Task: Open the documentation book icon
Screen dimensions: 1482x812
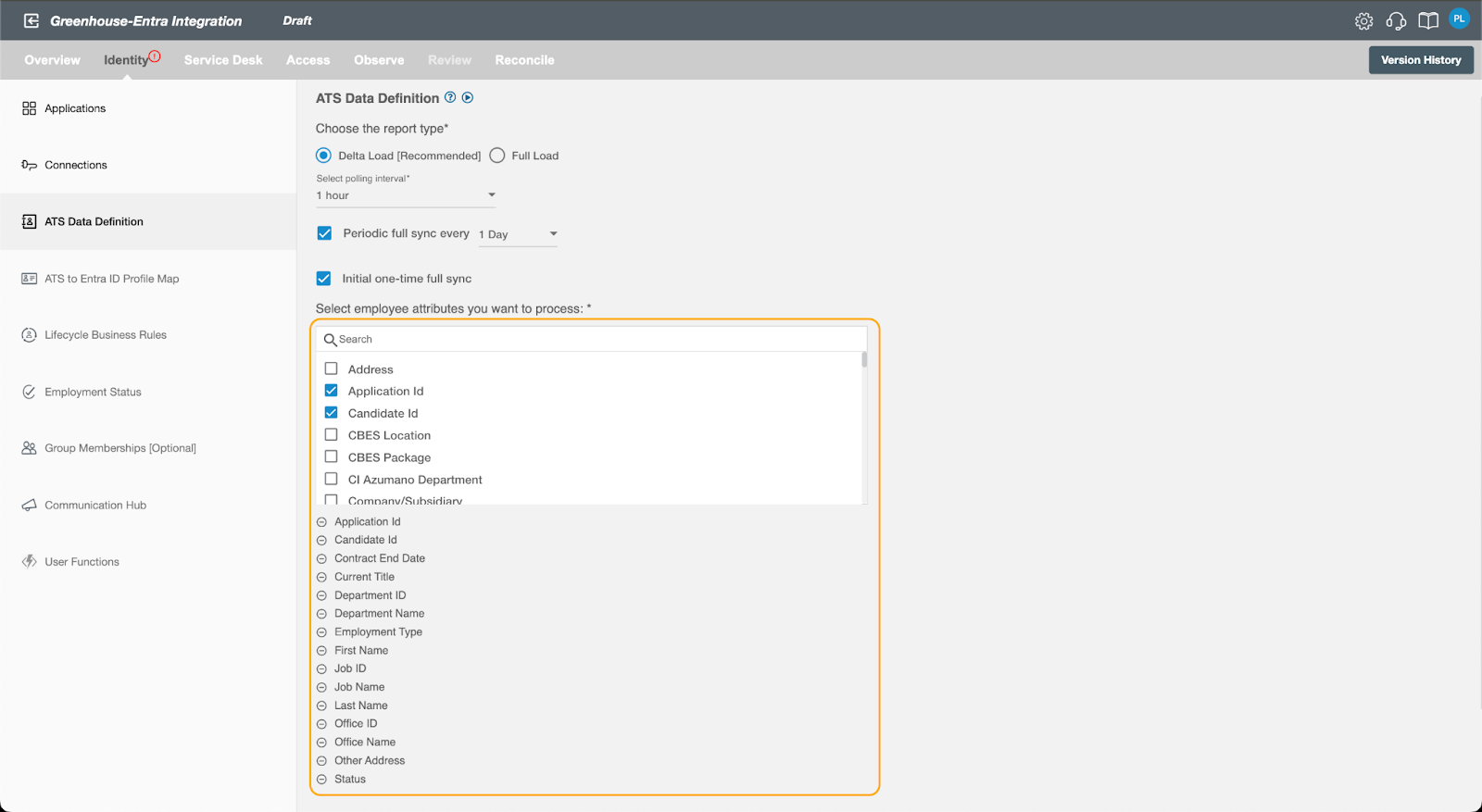Action: (x=1428, y=21)
